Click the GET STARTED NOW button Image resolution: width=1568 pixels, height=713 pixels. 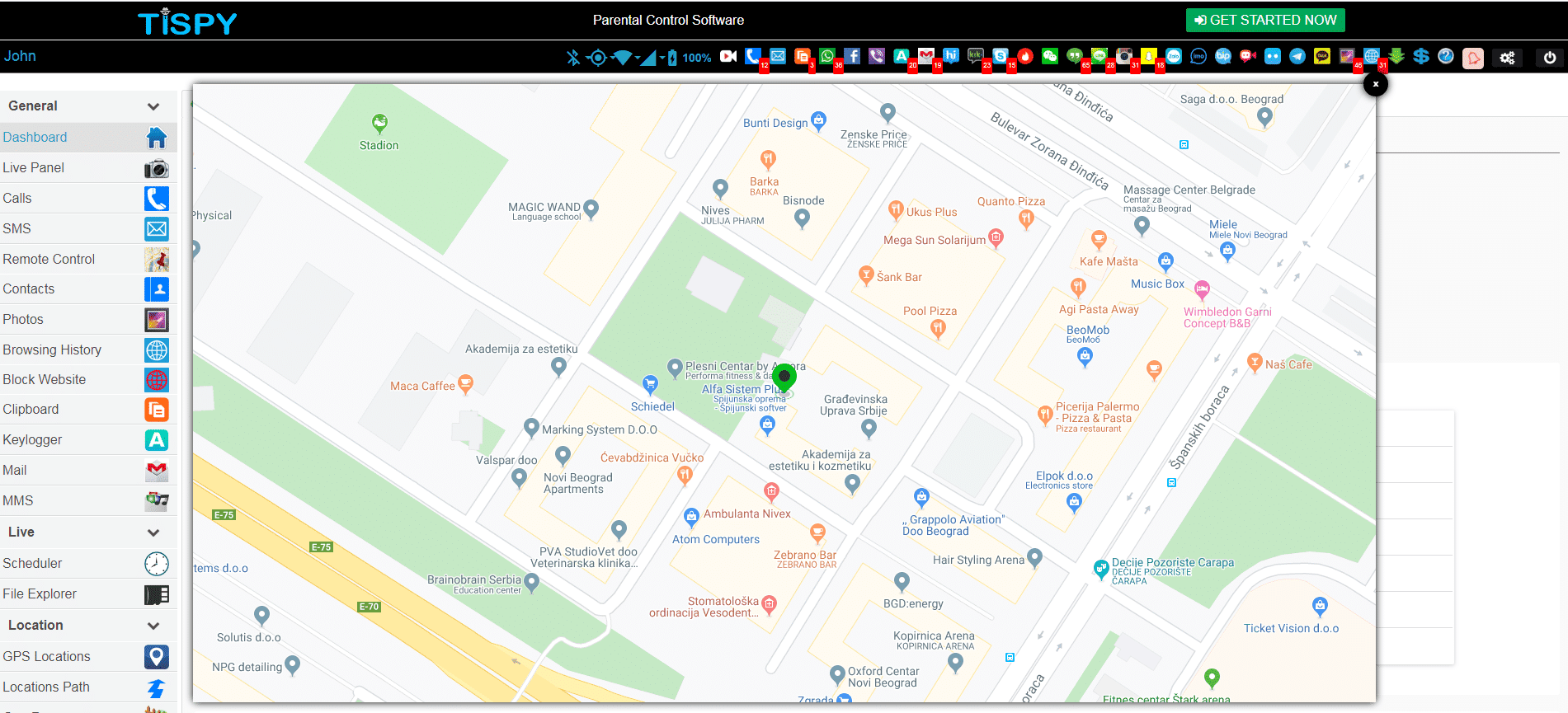coord(1265,20)
